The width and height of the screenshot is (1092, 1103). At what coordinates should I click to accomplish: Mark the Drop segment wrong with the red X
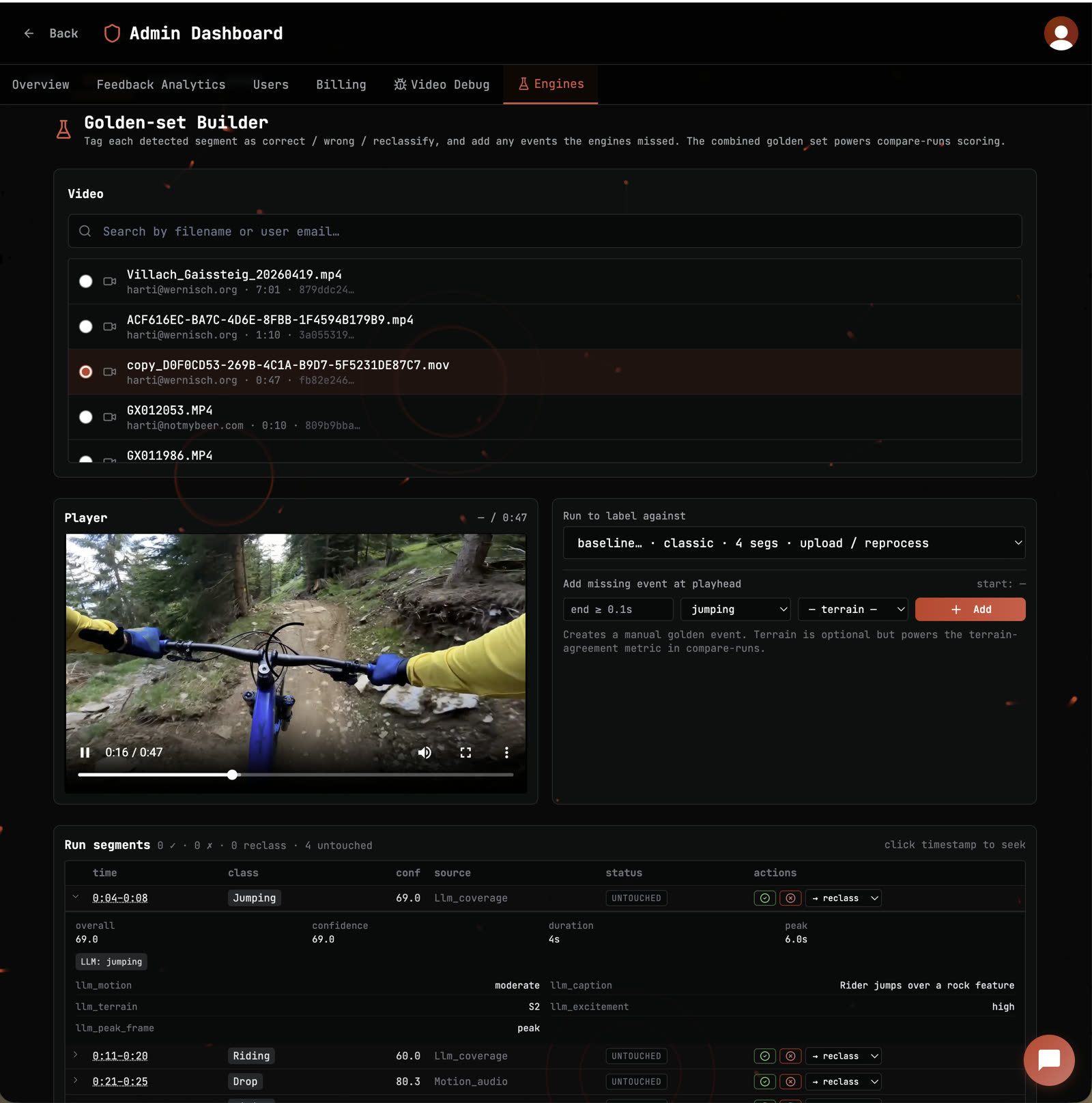tap(791, 1081)
